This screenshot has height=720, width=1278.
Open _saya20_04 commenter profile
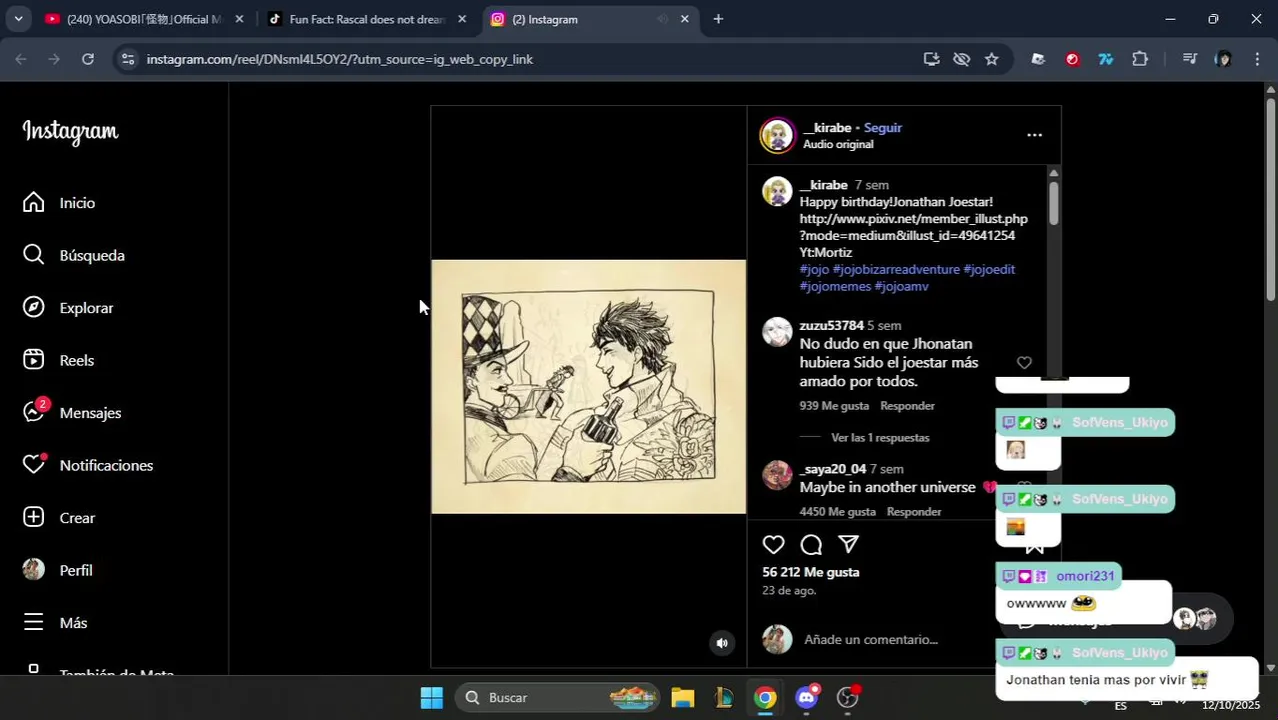tap(832, 469)
